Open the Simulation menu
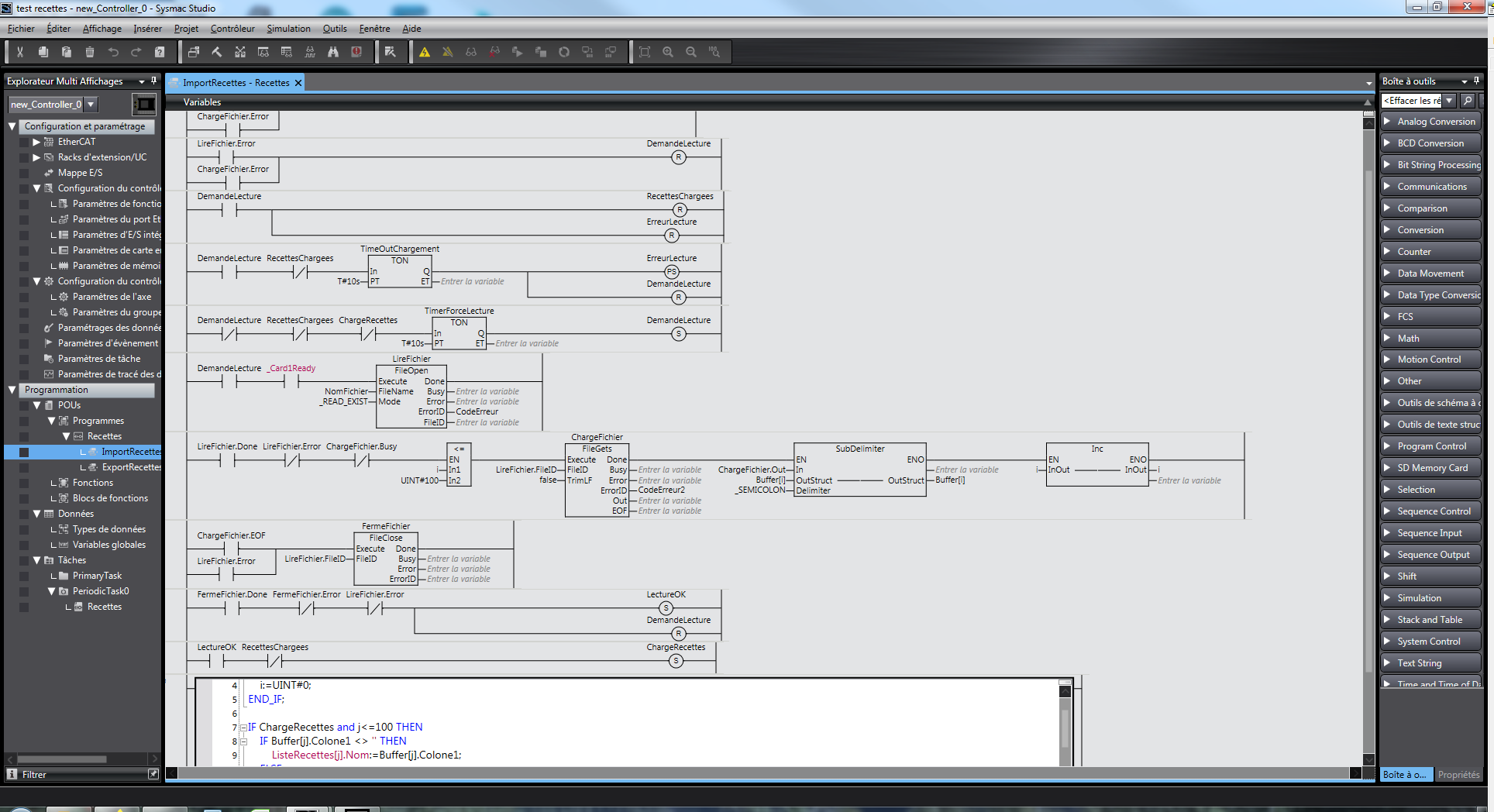Screen dimensions: 1494x812 pos(288,29)
